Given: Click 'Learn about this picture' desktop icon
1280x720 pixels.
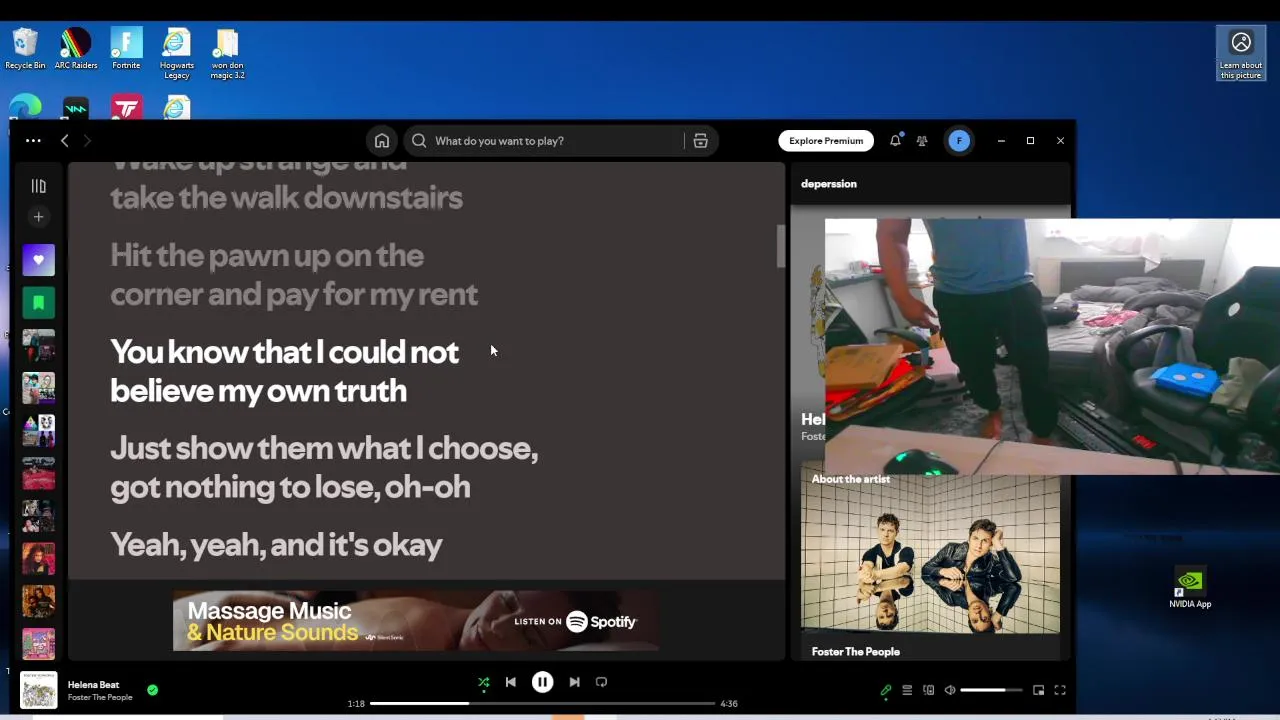Looking at the screenshot, I should [x=1241, y=54].
